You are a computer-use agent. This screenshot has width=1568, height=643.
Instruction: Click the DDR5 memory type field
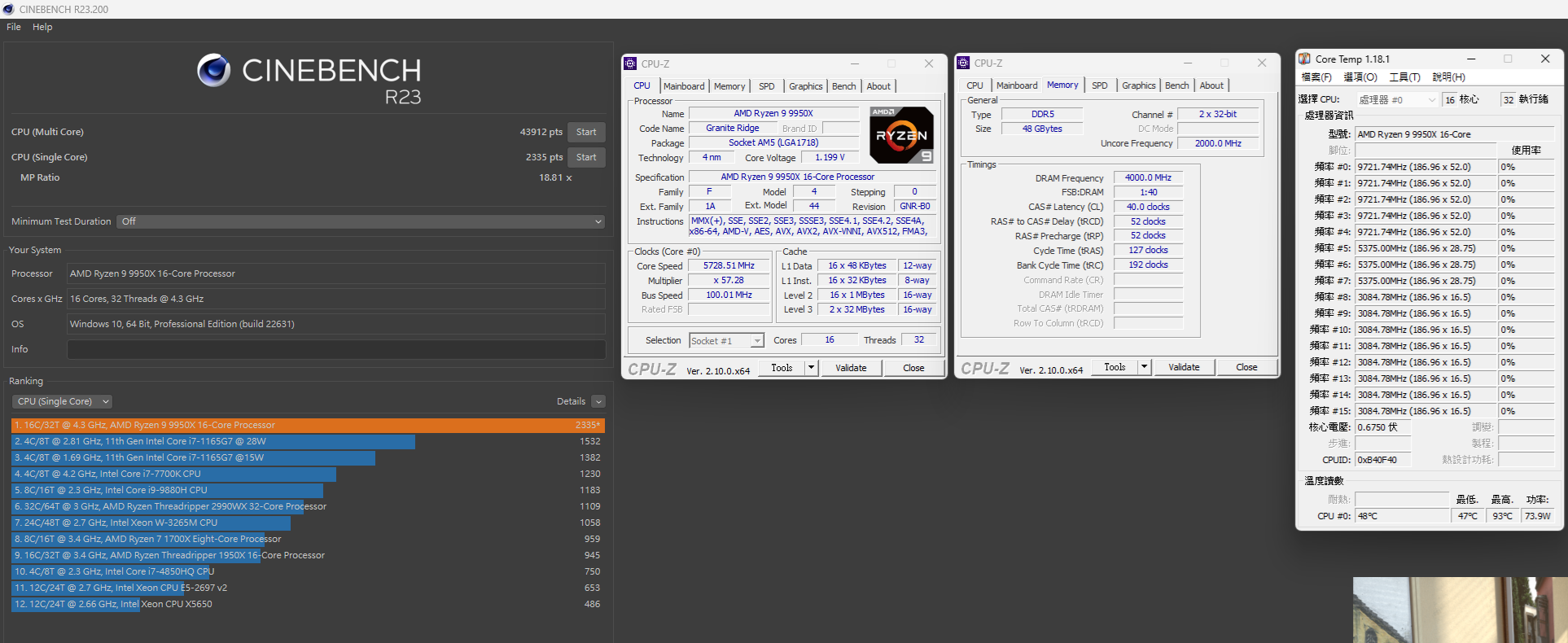1042,114
